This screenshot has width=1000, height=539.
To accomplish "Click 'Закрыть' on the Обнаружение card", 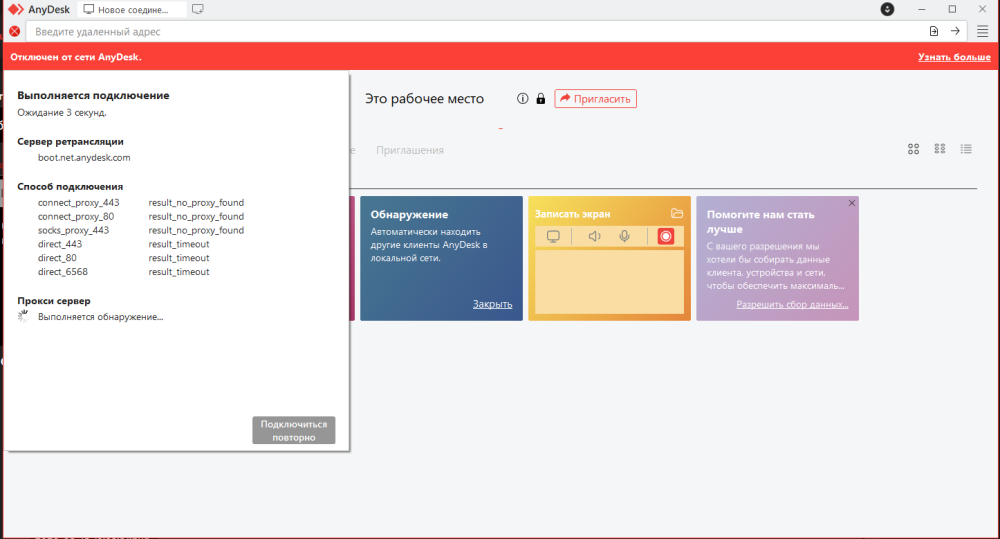I will tap(492, 304).
